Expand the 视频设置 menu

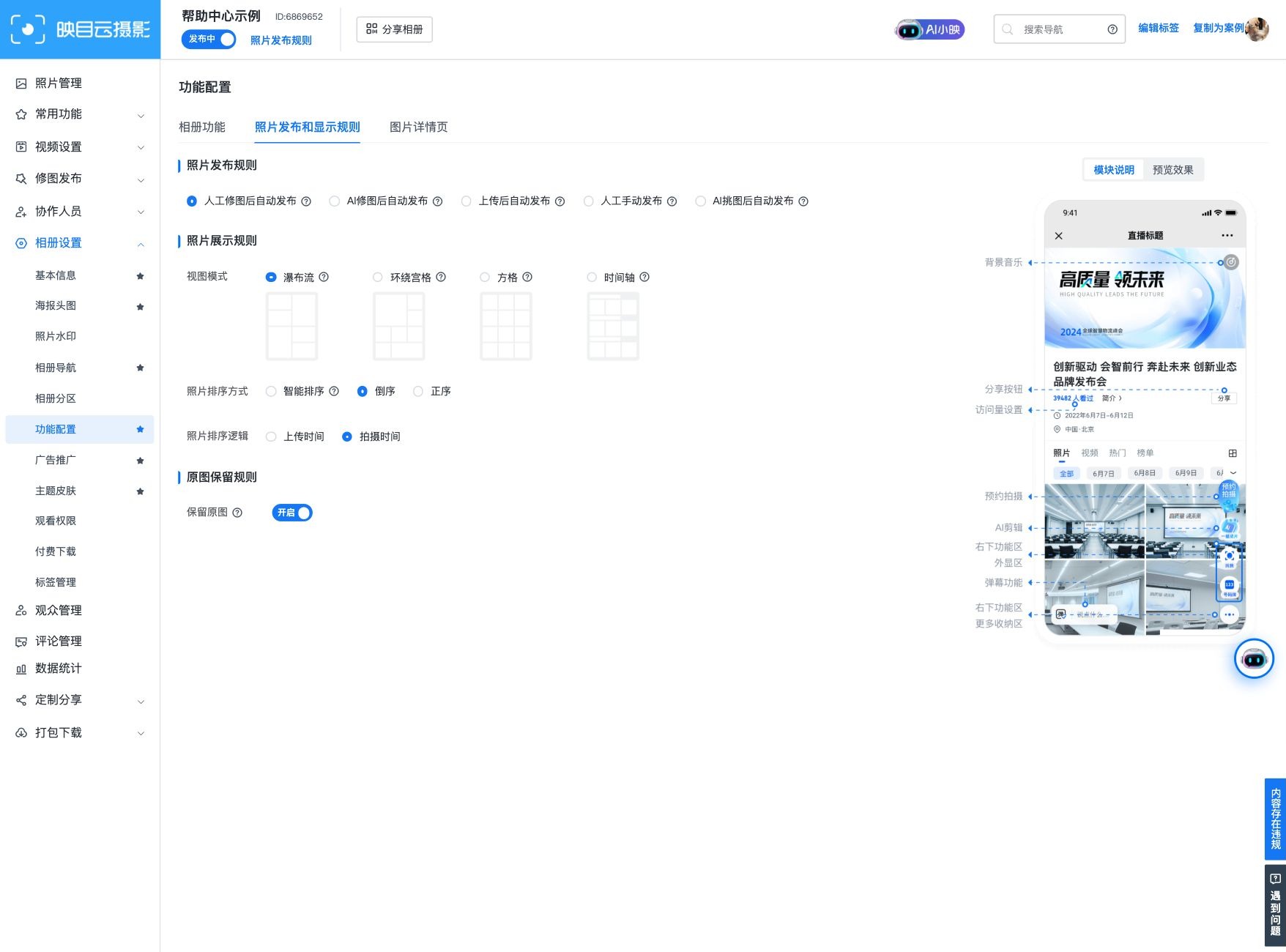(x=80, y=147)
